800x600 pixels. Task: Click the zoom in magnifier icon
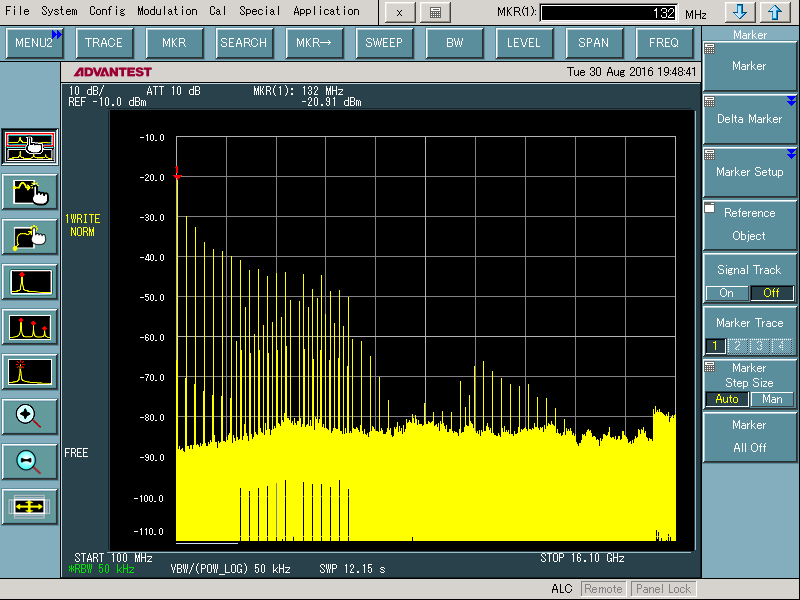coord(30,416)
